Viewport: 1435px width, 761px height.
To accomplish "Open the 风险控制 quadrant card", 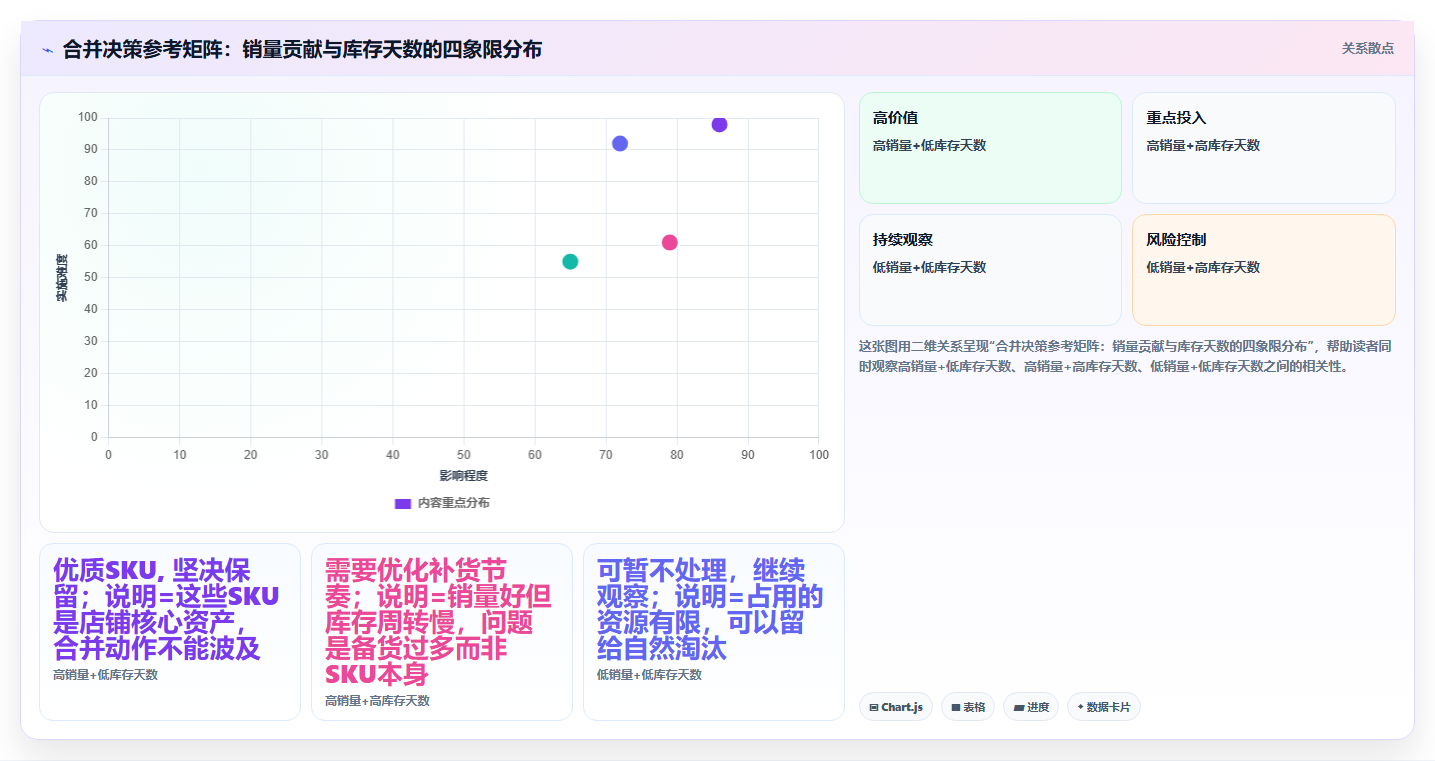I will point(1263,270).
